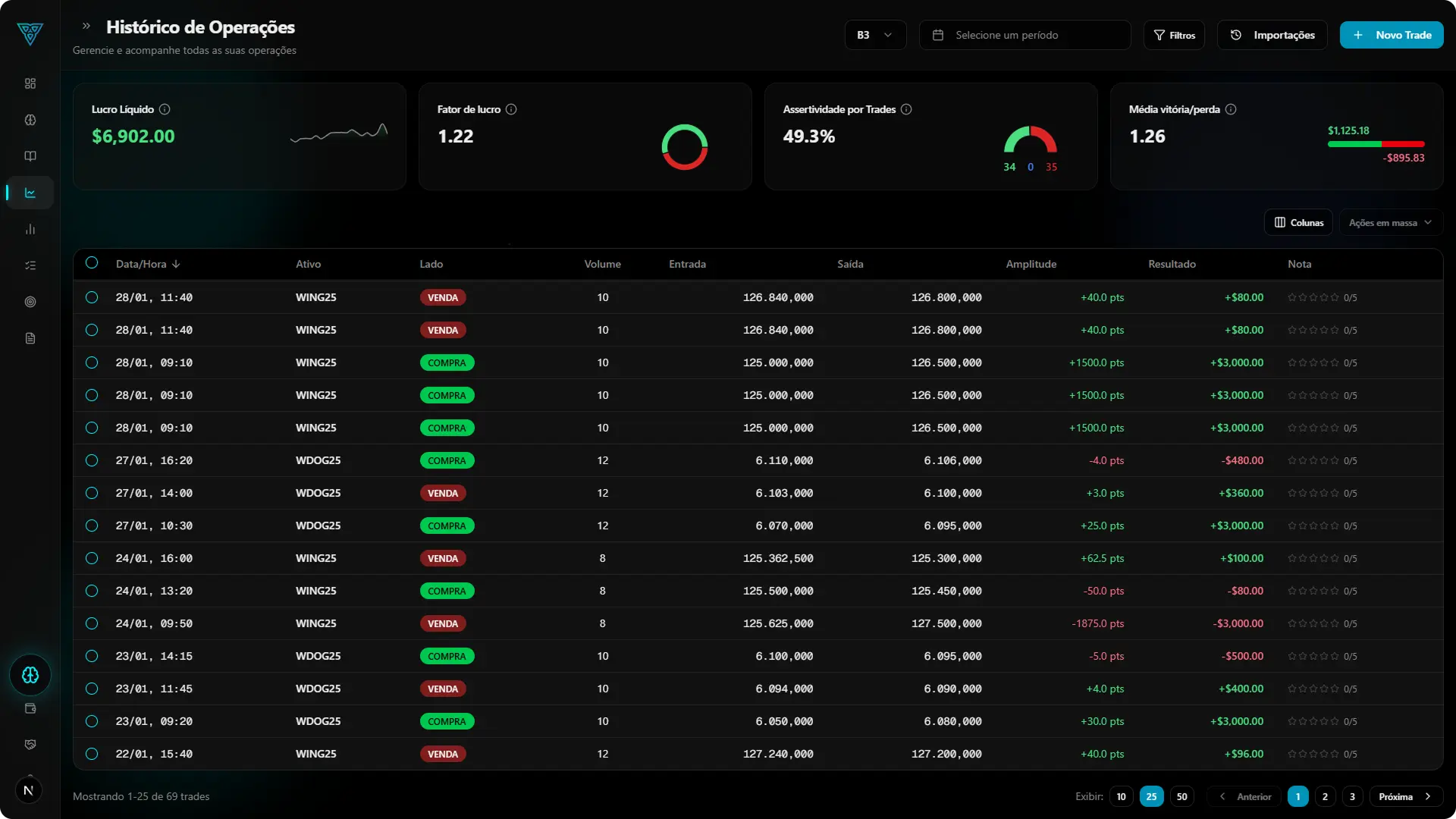Viewport: 1456px width, 819px height.
Task: Open the Selecione um período date picker
Action: point(1025,35)
